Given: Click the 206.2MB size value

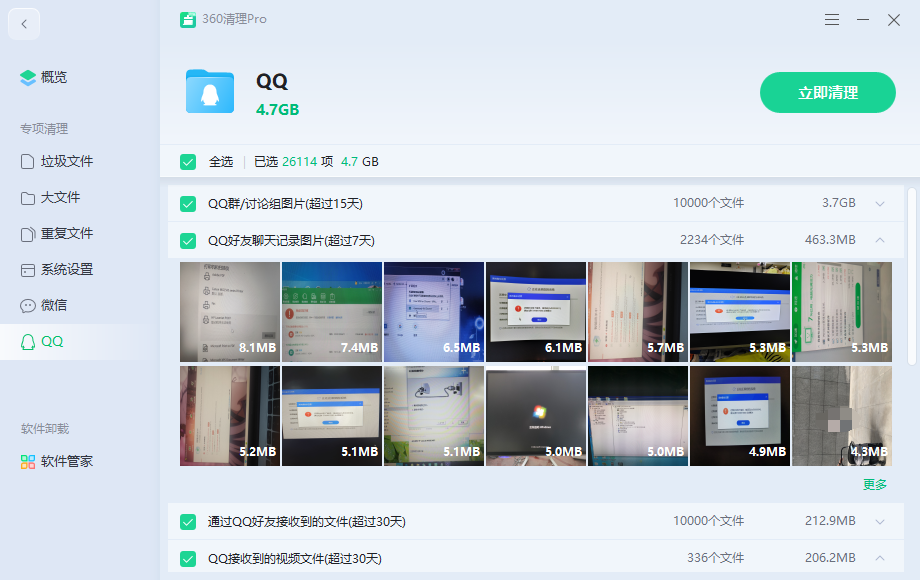Looking at the screenshot, I should [x=830, y=558].
